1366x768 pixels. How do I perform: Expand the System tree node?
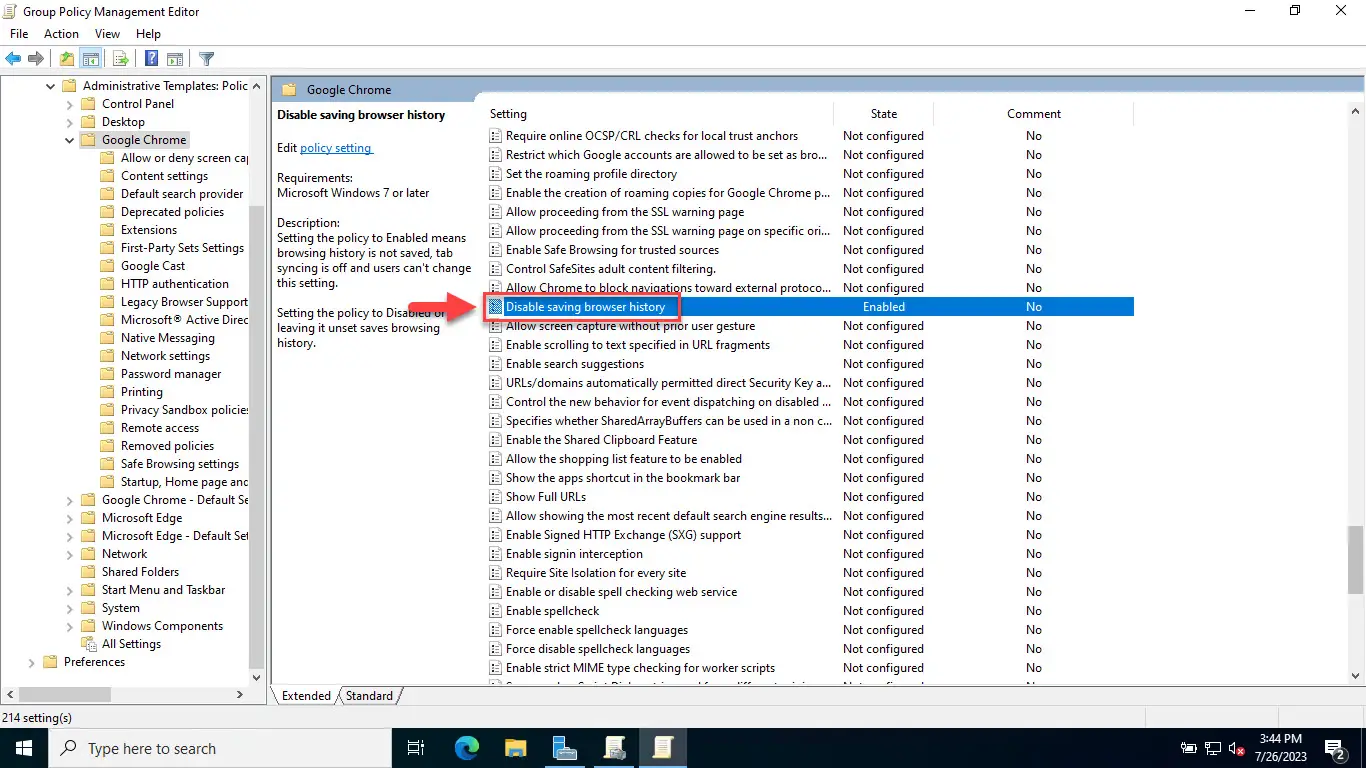69,608
